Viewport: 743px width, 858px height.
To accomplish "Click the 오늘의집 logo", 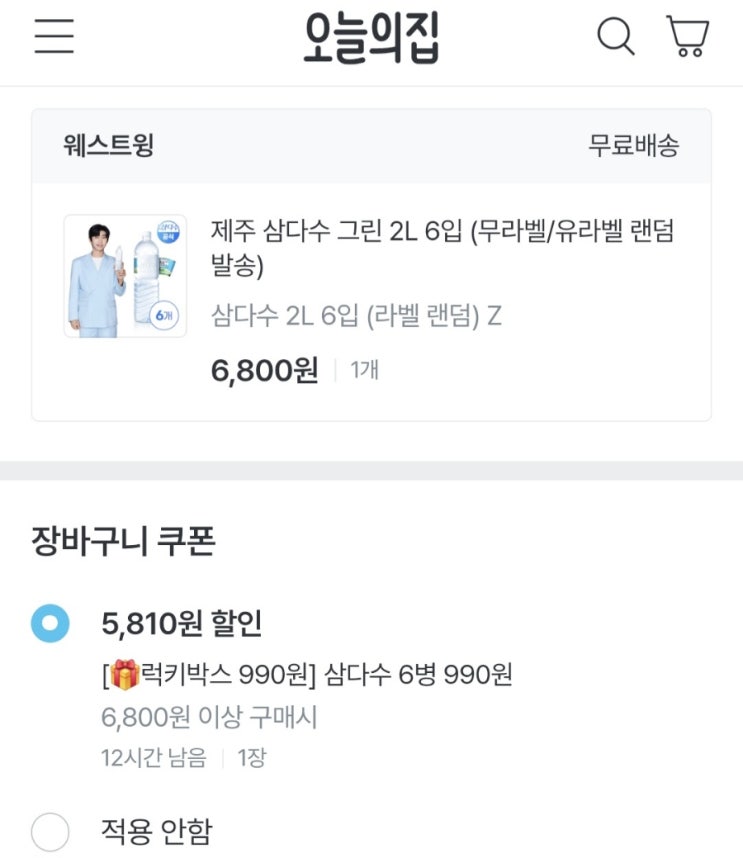I will pos(371,38).
